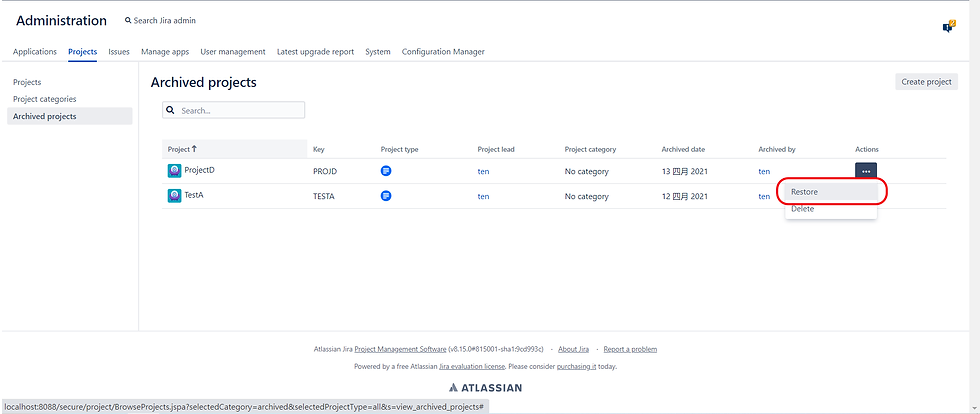The height and width of the screenshot is (414, 980).
Task: Click No category in the ProjectD row
Action: click(x=586, y=171)
